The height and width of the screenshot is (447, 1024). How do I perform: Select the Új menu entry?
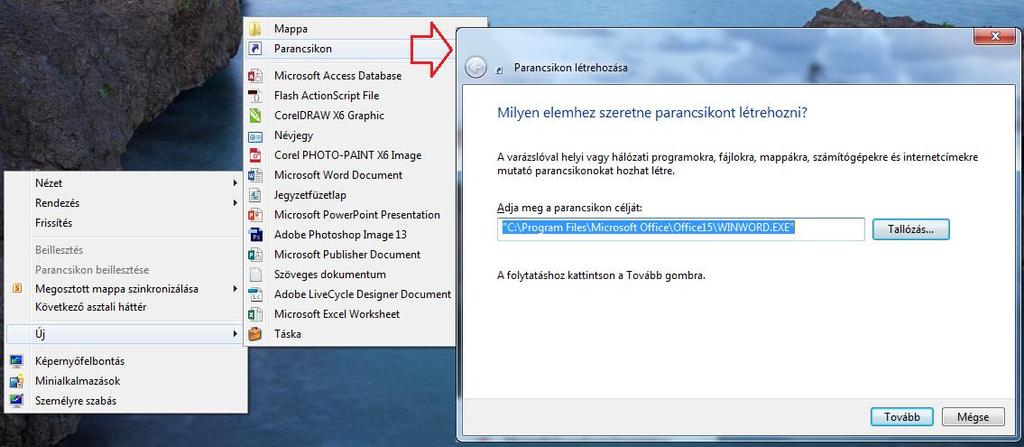point(125,335)
